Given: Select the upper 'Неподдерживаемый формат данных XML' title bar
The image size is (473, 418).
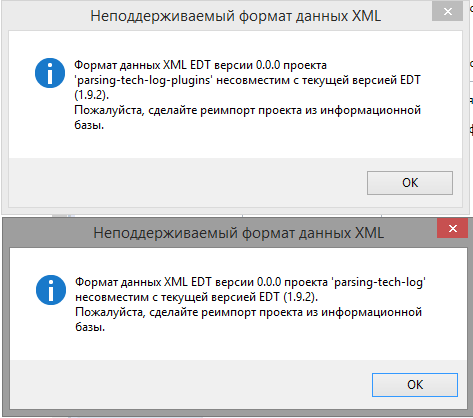Looking at the screenshot, I should coord(235,16).
